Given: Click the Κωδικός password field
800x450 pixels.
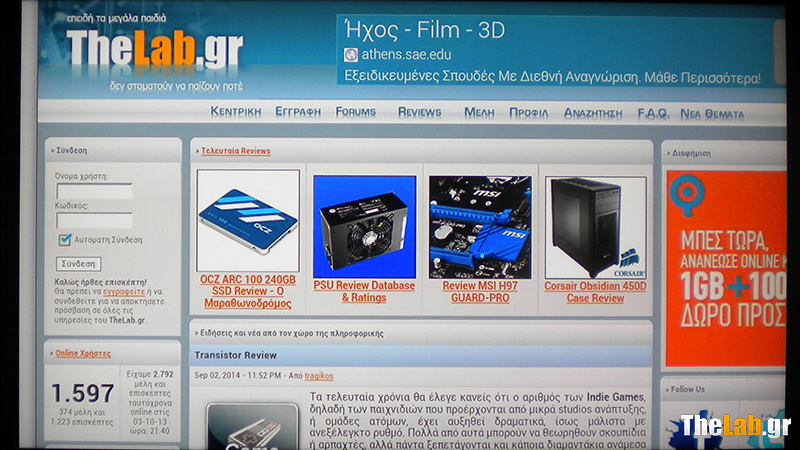Looking at the screenshot, I should tap(94, 220).
